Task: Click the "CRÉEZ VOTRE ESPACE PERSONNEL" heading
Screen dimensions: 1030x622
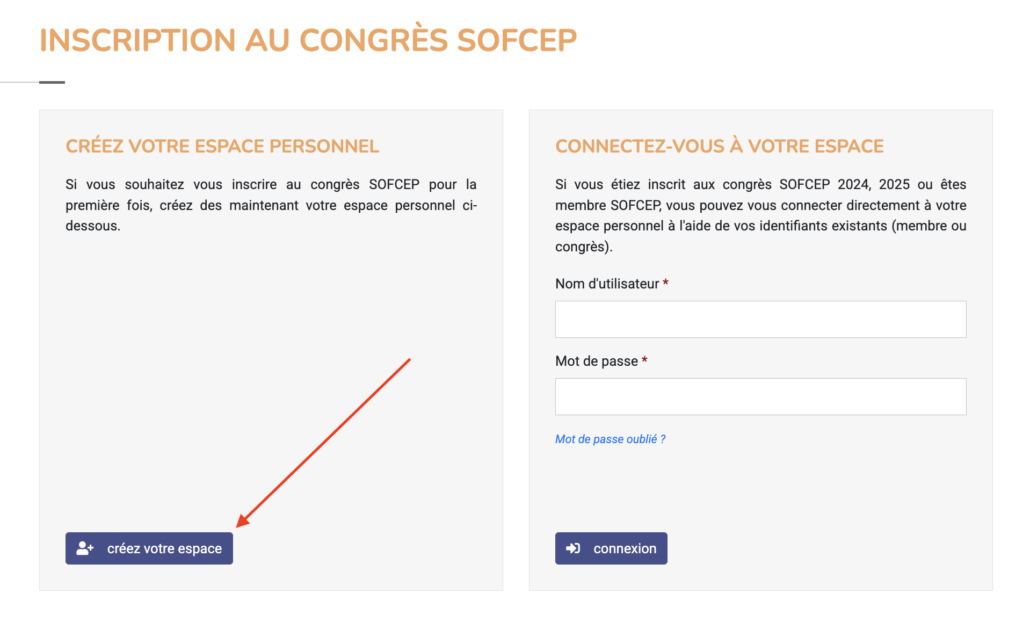Action: [x=222, y=146]
